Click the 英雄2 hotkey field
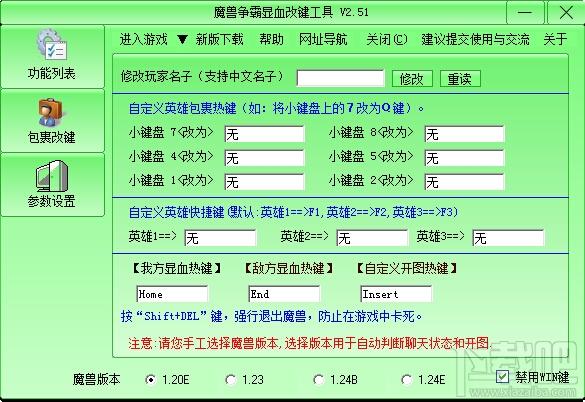The width and height of the screenshot is (585, 402). click(372, 238)
